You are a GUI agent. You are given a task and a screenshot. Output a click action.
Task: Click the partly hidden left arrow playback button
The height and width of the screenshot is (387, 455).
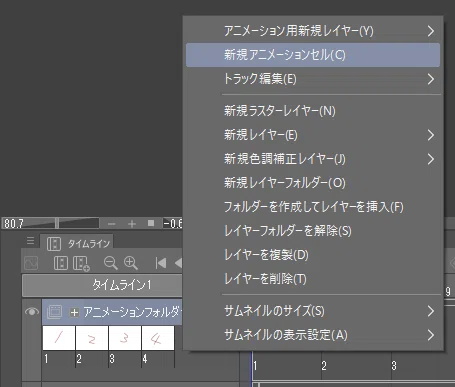pos(179,263)
